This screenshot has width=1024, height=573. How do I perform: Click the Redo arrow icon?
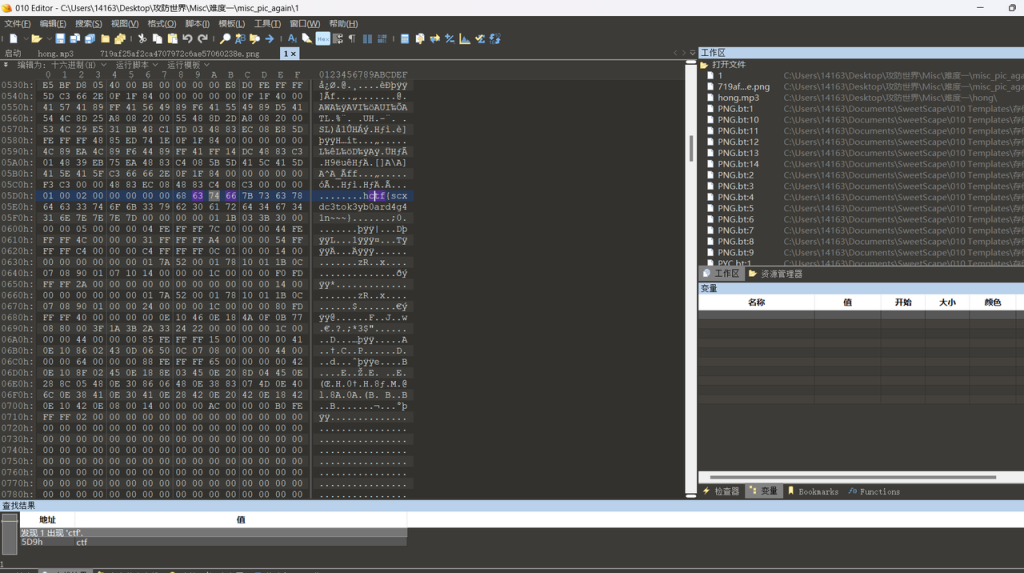pos(201,39)
